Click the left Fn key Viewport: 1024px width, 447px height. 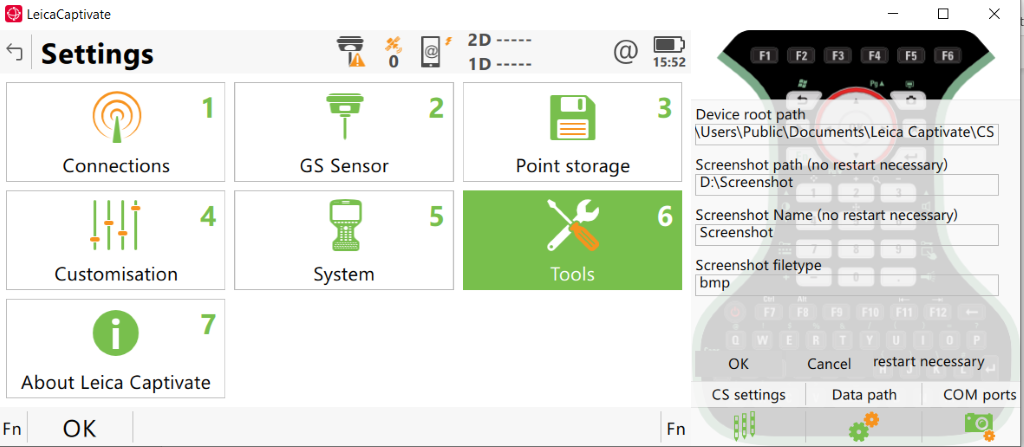12,429
